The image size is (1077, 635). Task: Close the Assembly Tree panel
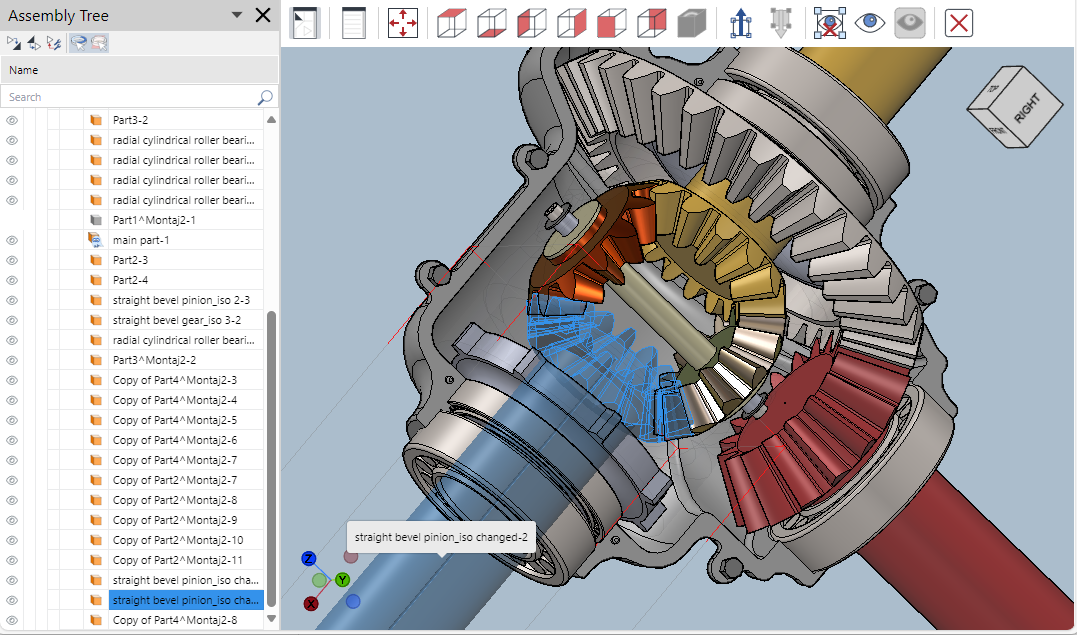click(x=263, y=14)
